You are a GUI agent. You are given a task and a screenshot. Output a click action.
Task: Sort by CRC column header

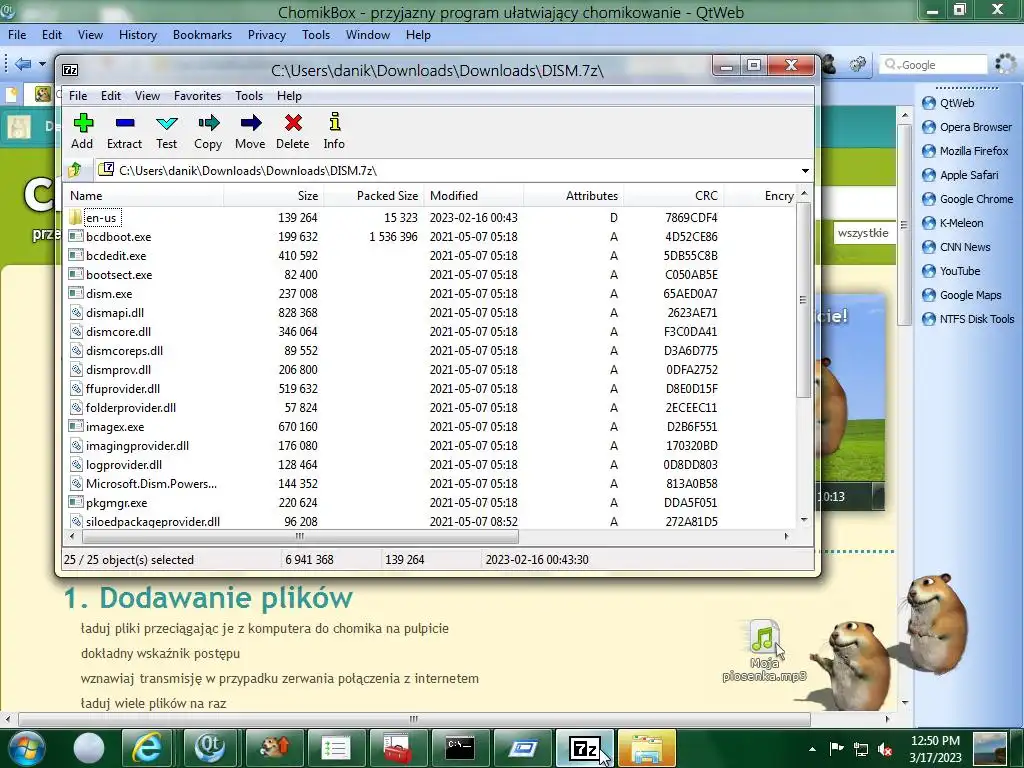[x=674, y=196]
